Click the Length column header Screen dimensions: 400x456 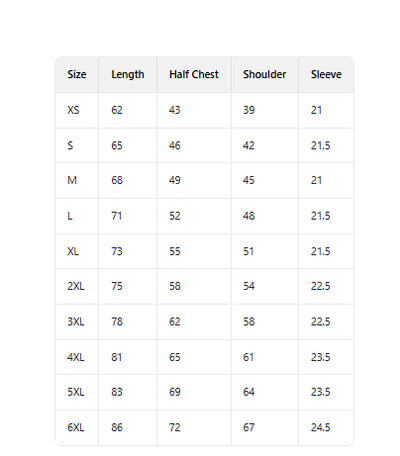tap(128, 74)
